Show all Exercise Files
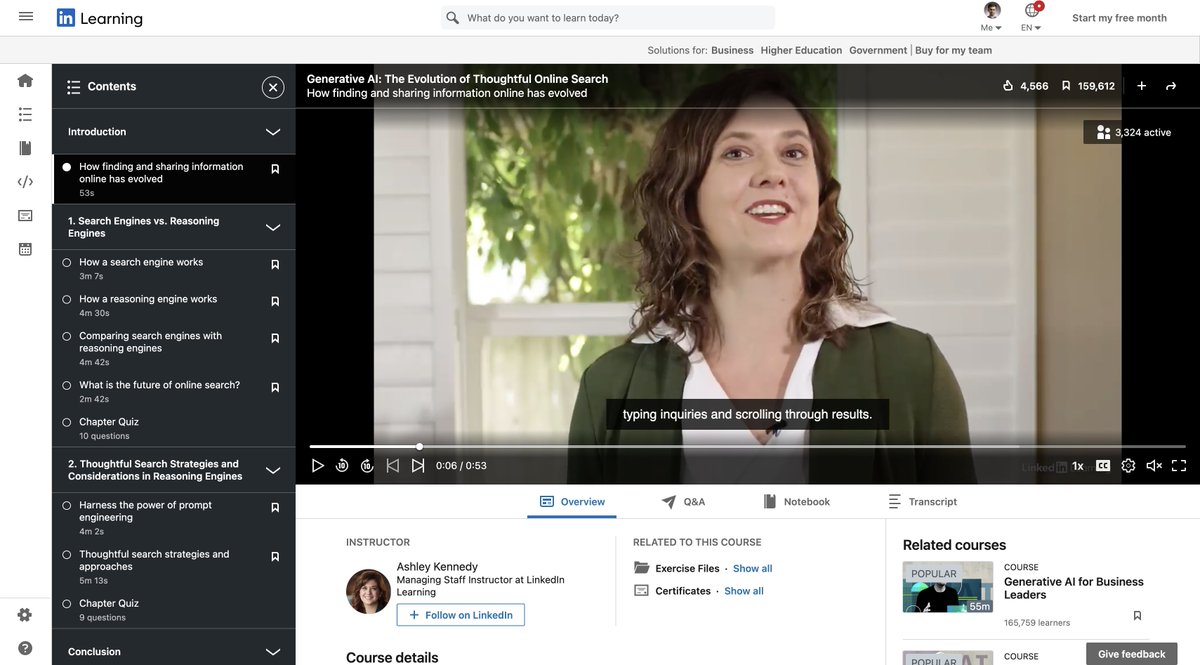Viewport: 1200px width, 665px height. click(753, 569)
